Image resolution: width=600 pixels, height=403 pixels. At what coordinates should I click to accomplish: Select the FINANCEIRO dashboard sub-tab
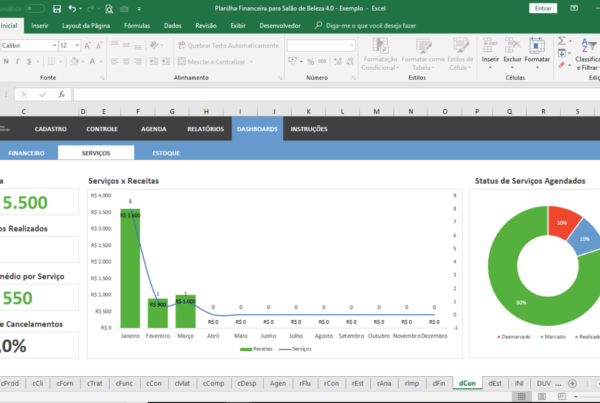point(26,153)
